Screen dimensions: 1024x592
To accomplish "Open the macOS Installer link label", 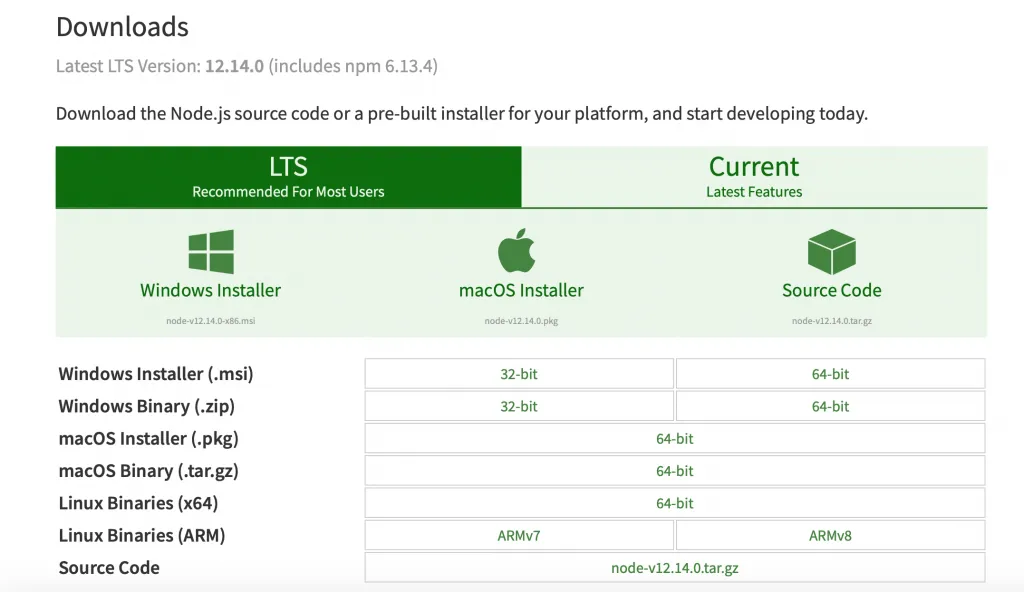I will tap(521, 290).
